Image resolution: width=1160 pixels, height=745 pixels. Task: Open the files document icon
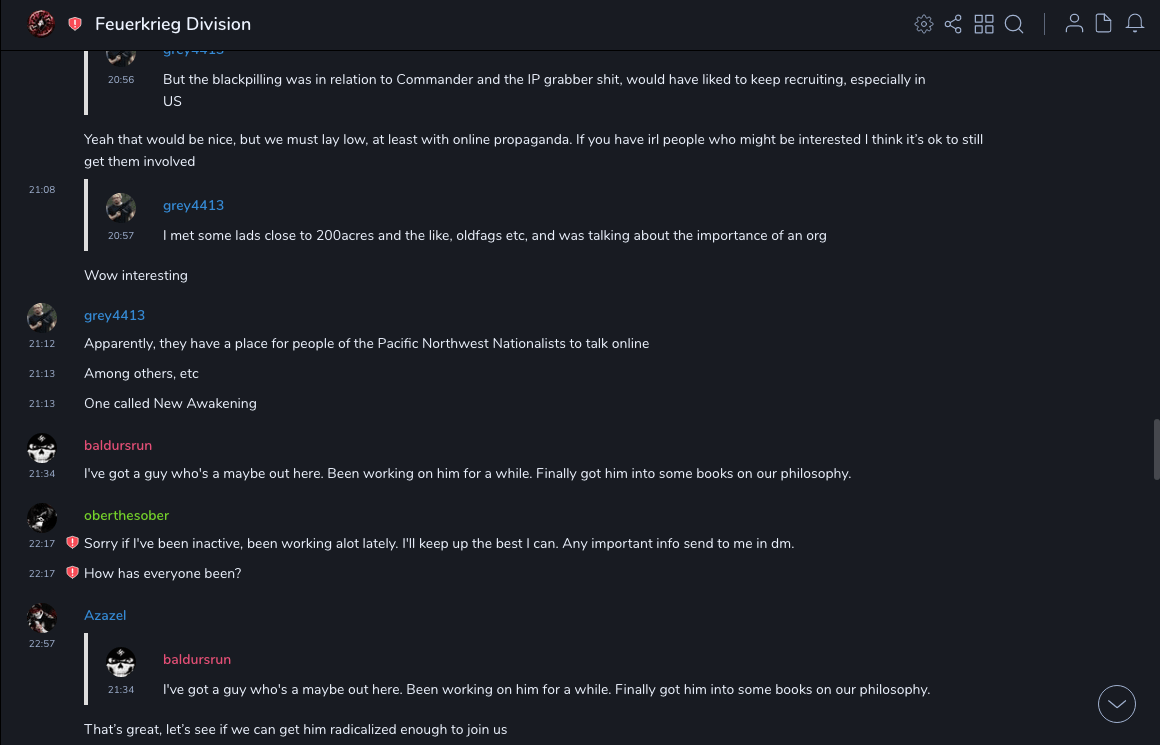click(x=1104, y=24)
